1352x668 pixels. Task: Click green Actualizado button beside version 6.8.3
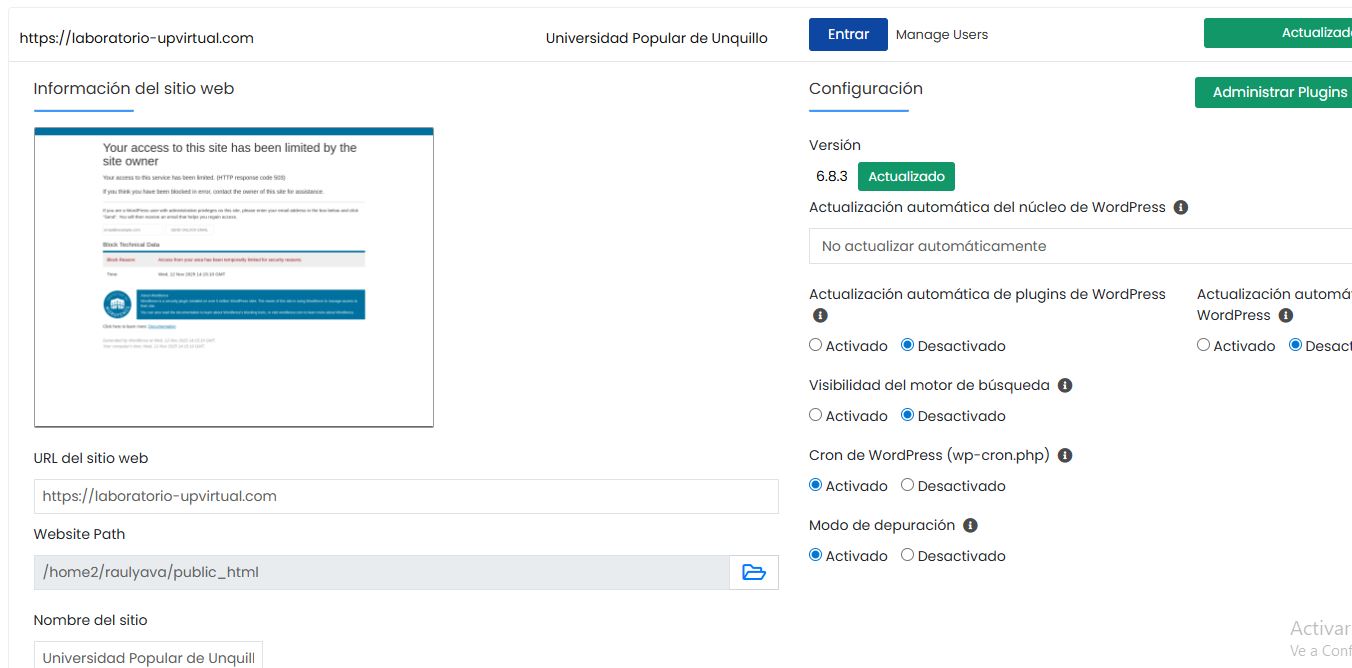906,177
